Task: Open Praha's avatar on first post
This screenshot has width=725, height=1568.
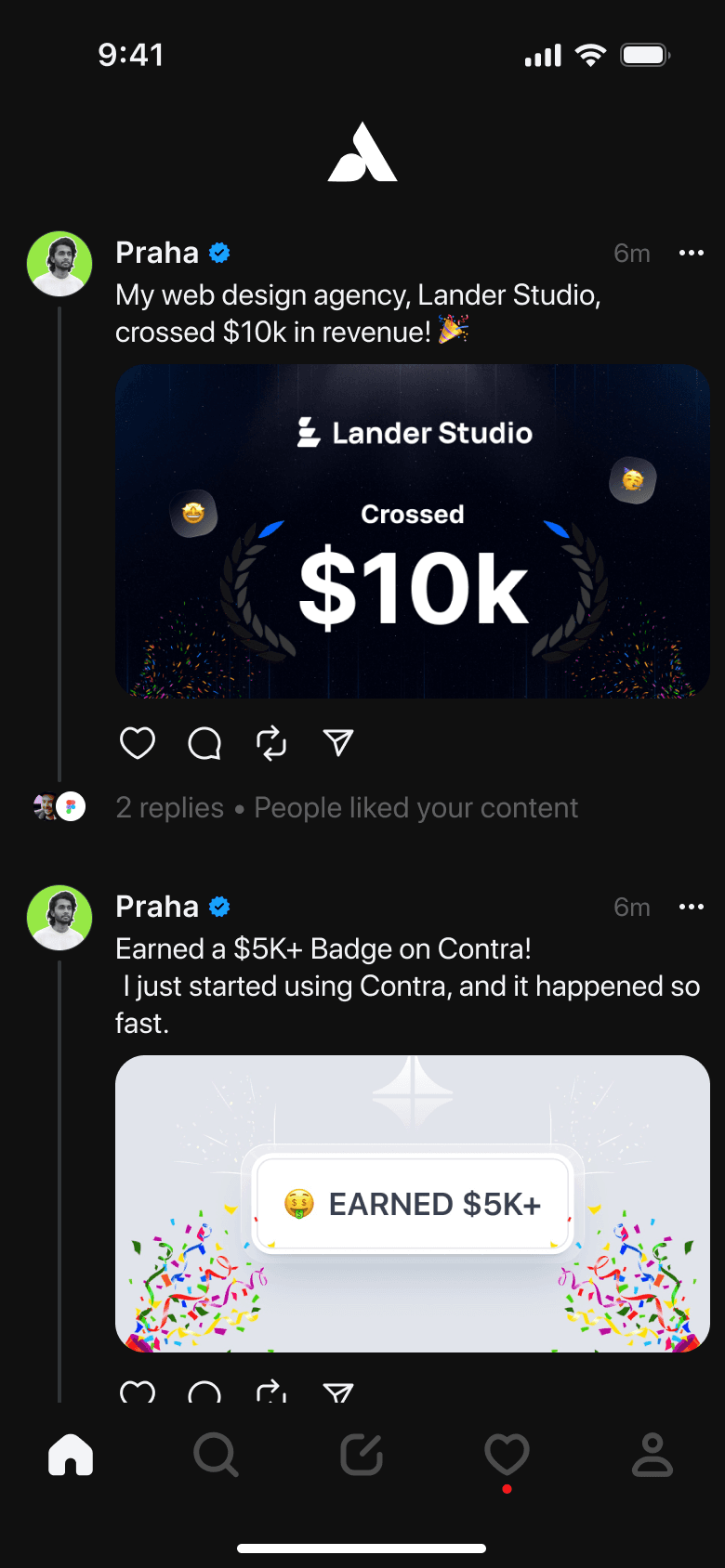Action: (59, 264)
